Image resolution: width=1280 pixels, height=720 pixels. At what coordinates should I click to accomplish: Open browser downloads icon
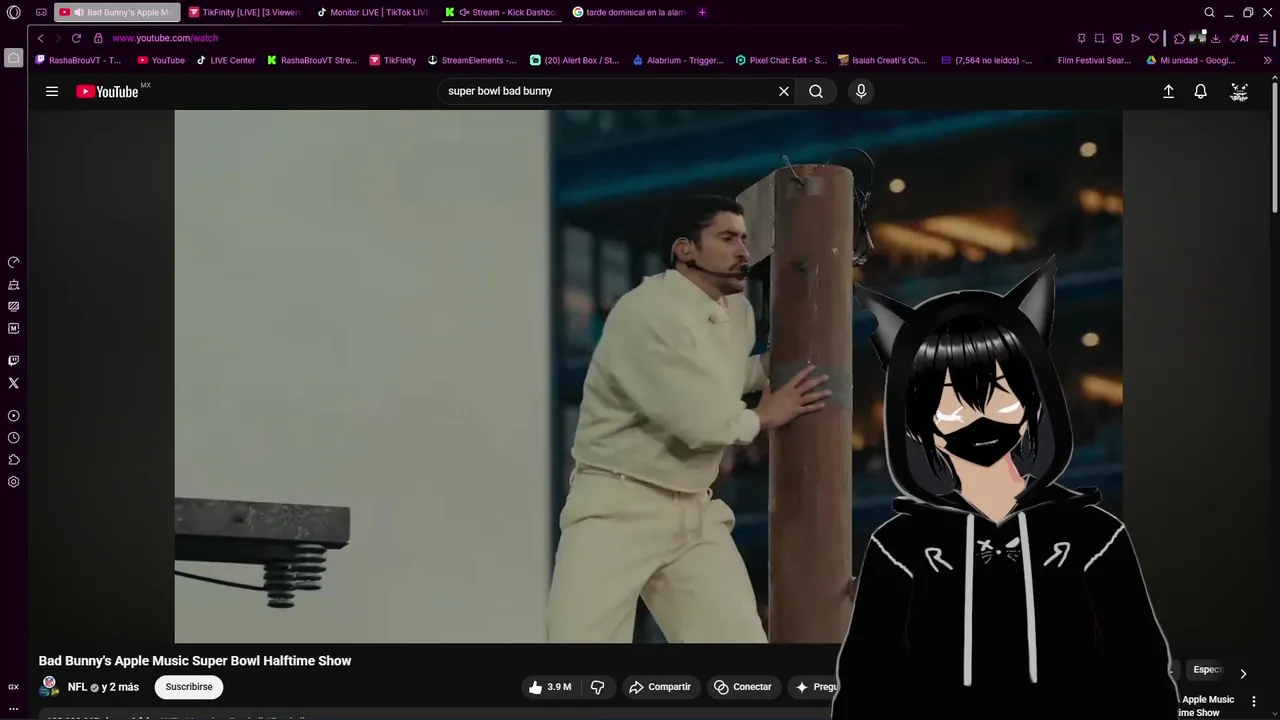[1215, 38]
